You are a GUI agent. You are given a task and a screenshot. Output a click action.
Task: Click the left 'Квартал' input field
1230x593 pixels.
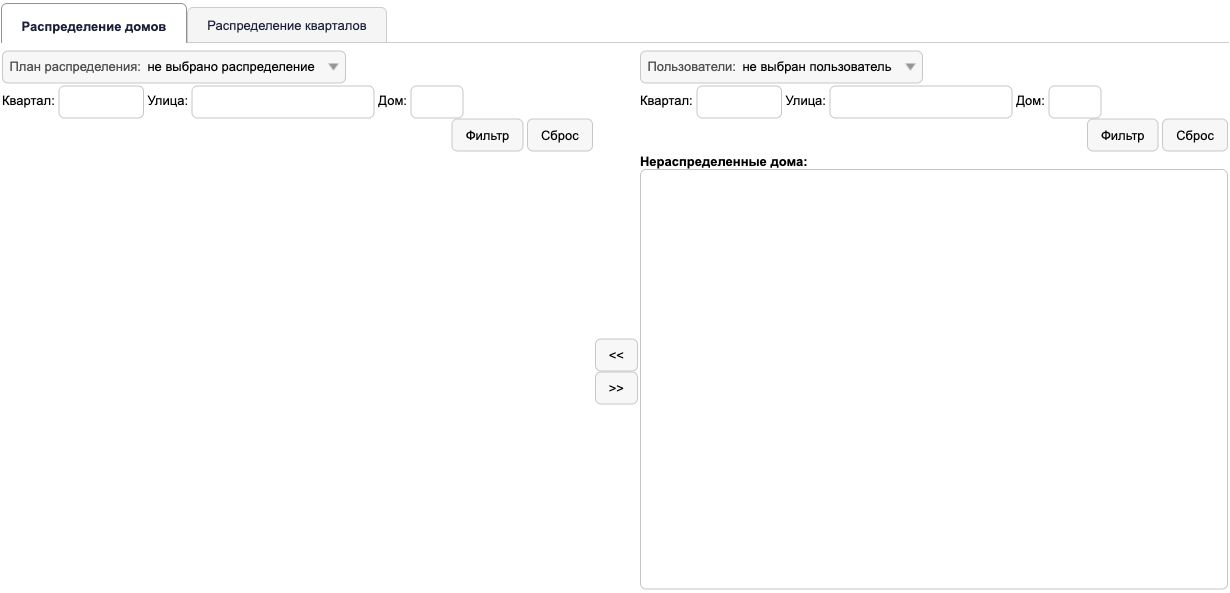coord(102,101)
